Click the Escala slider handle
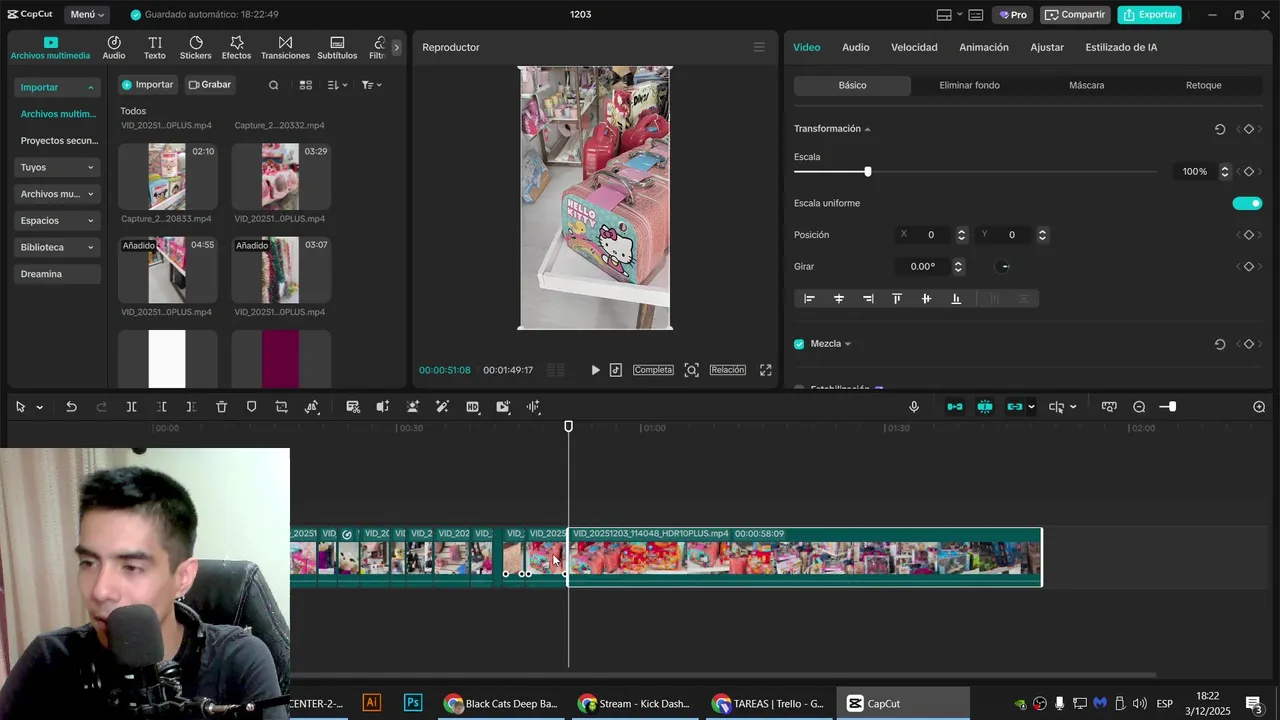The image size is (1280, 720). click(x=868, y=172)
